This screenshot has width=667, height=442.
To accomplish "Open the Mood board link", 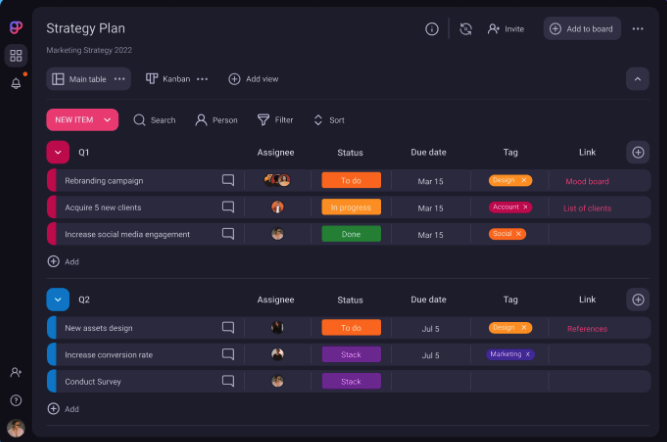I will (x=587, y=181).
